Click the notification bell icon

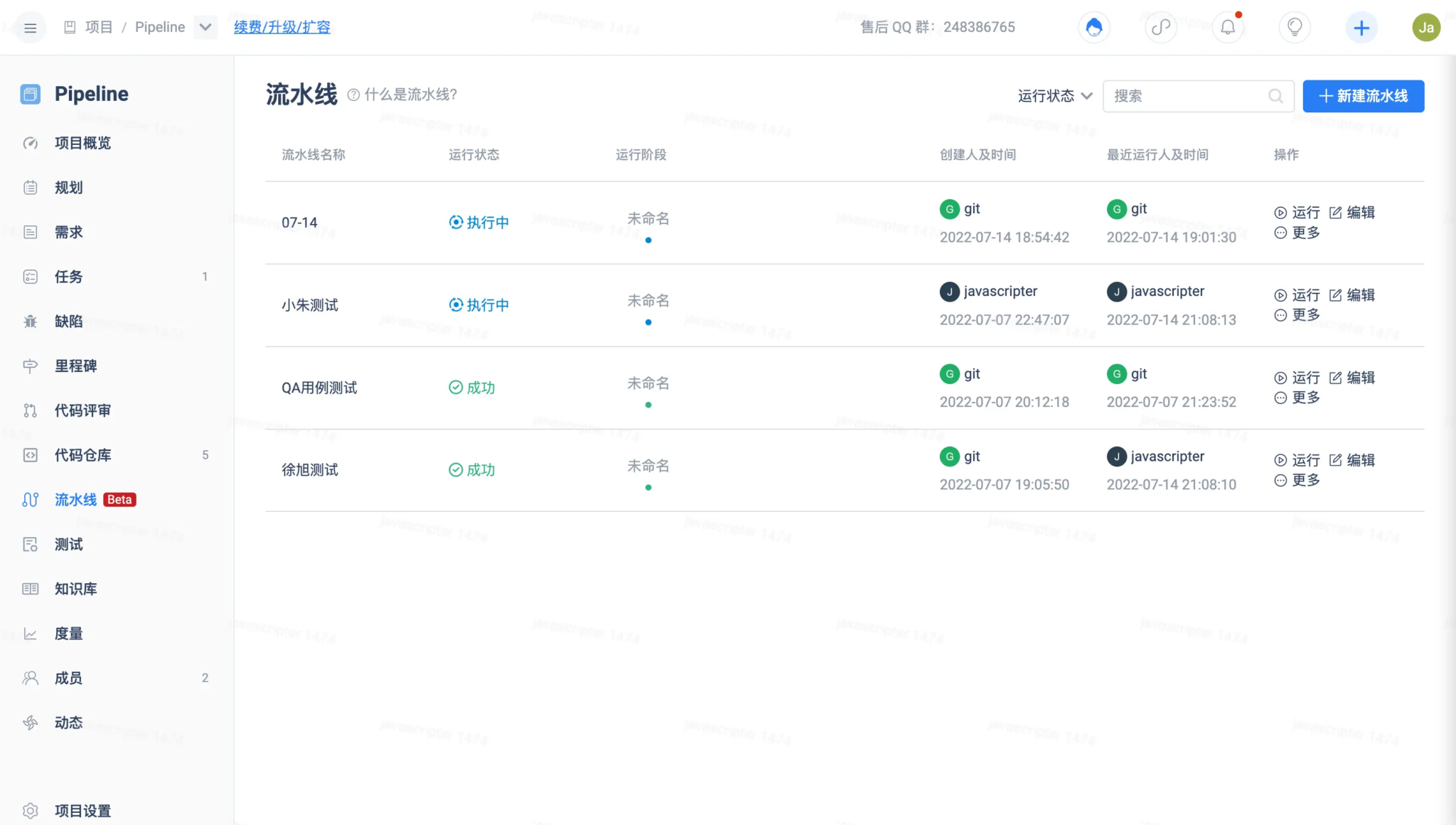1228,27
